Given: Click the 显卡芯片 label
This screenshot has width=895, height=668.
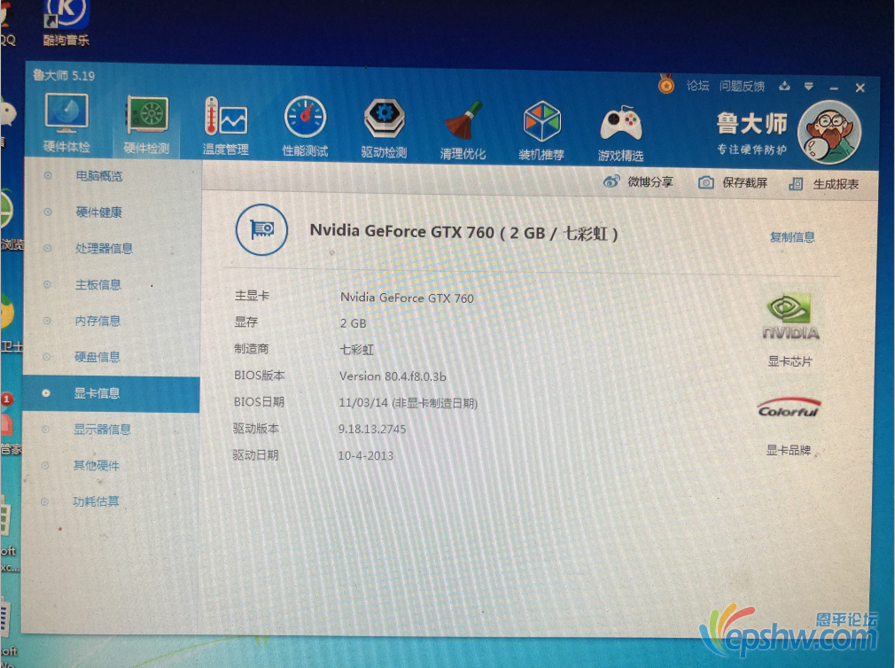Looking at the screenshot, I should (x=789, y=361).
